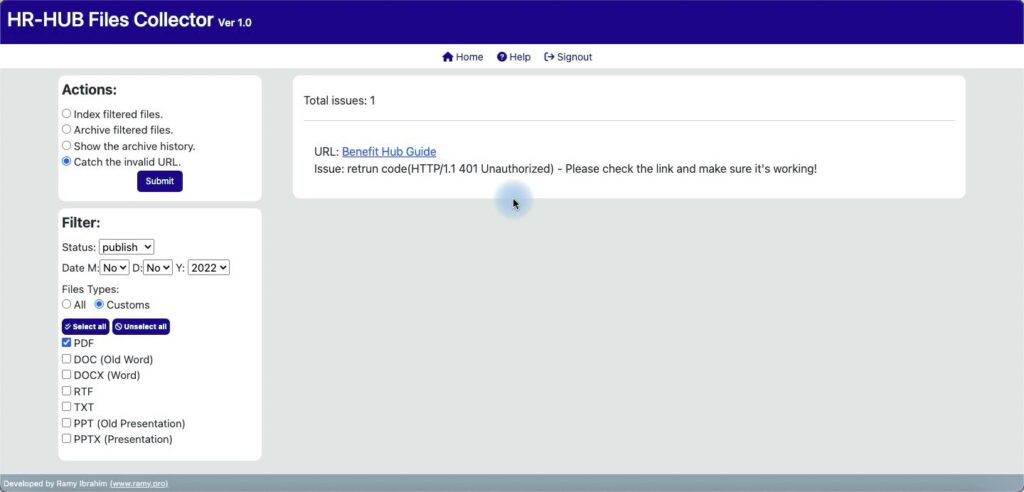The width and height of the screenshot is (1024, 492).
Task: Check the DOCX (Word) checkbox
Action: (x=66, y=374)
